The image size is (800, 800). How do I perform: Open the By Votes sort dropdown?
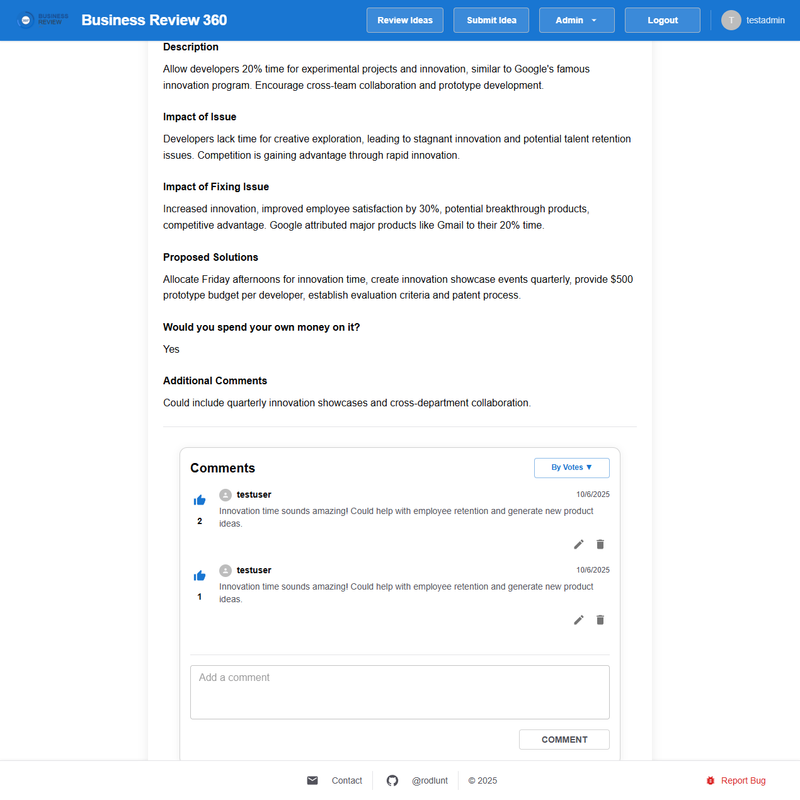point(571,467)
